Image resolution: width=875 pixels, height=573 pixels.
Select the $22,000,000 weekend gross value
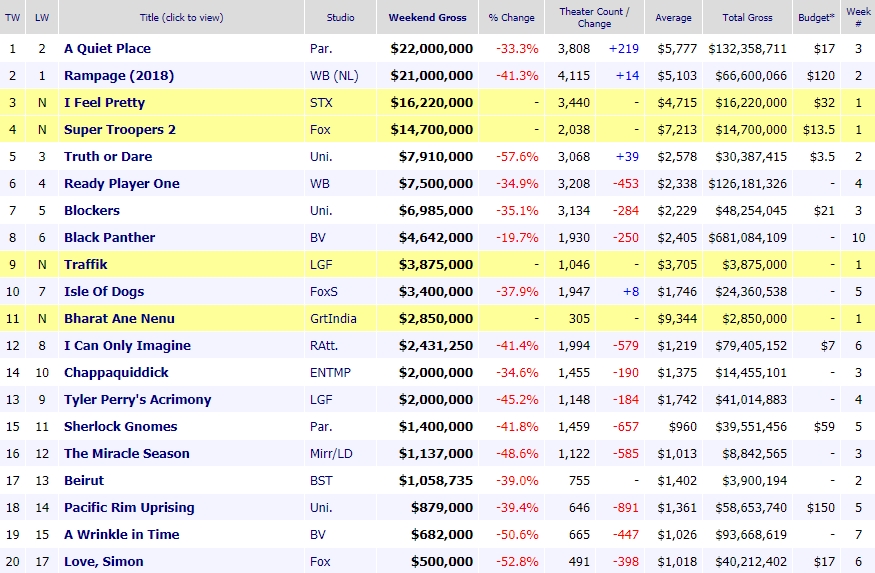(x=432, y=49)
